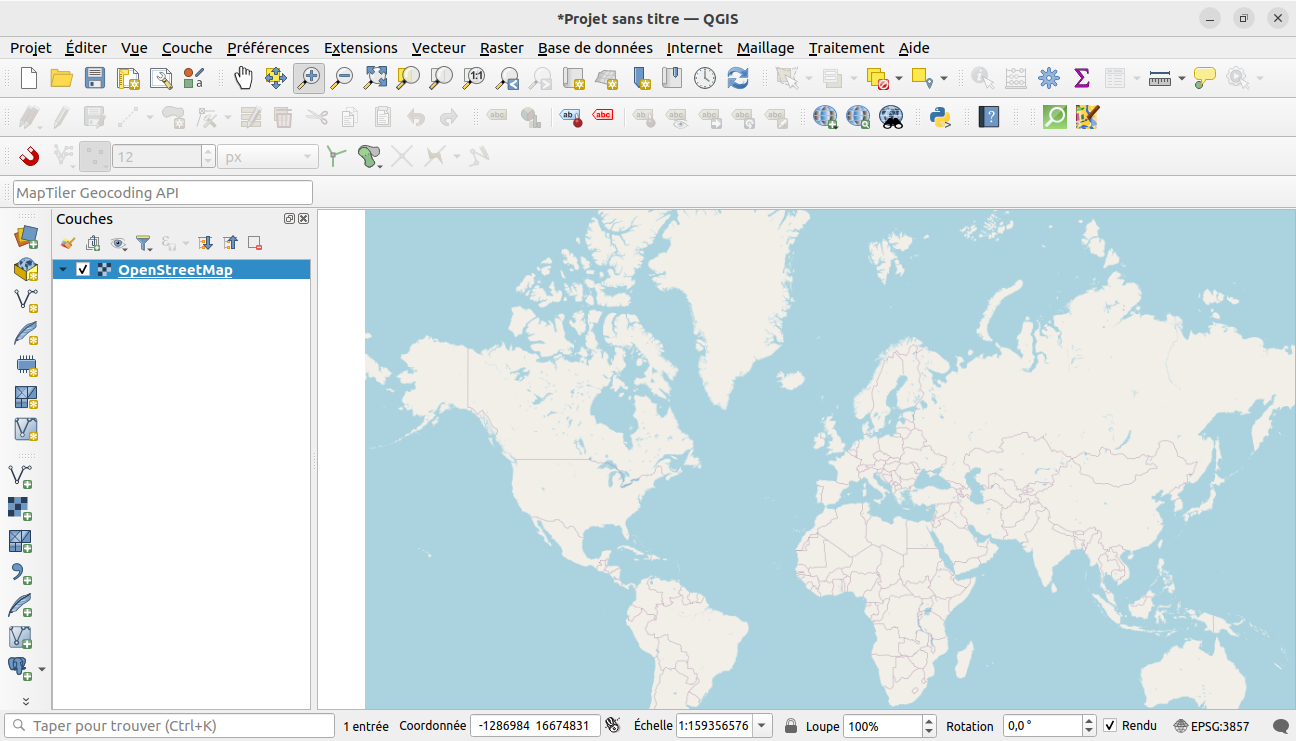Increase the Rotation value
Screen dimensions: 1296x741
(x=1090, y=721)
